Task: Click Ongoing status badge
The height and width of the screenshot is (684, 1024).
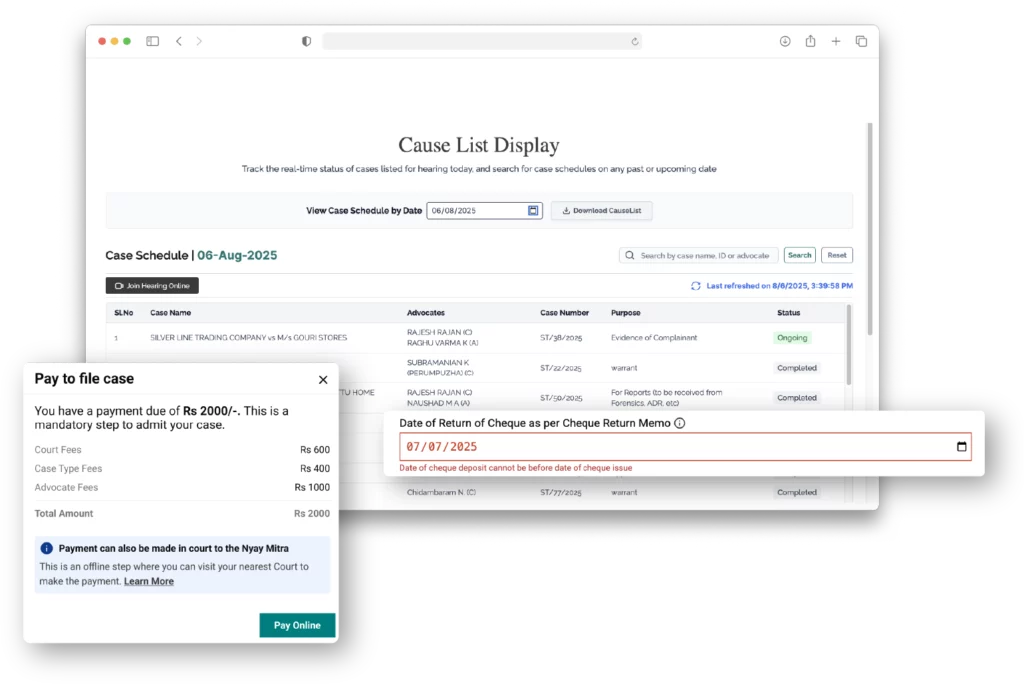Action: click(792, 338)
